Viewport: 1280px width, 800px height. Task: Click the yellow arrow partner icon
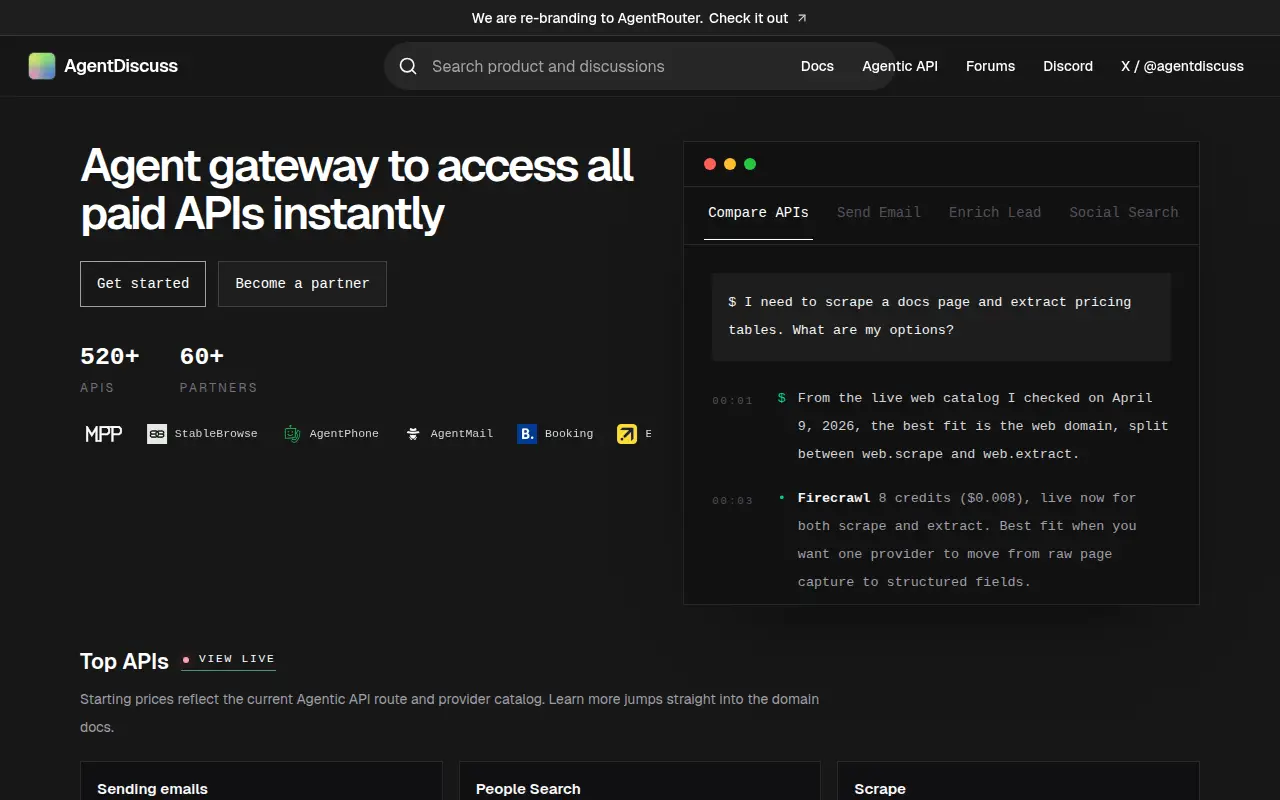click(x=627, y=434)
